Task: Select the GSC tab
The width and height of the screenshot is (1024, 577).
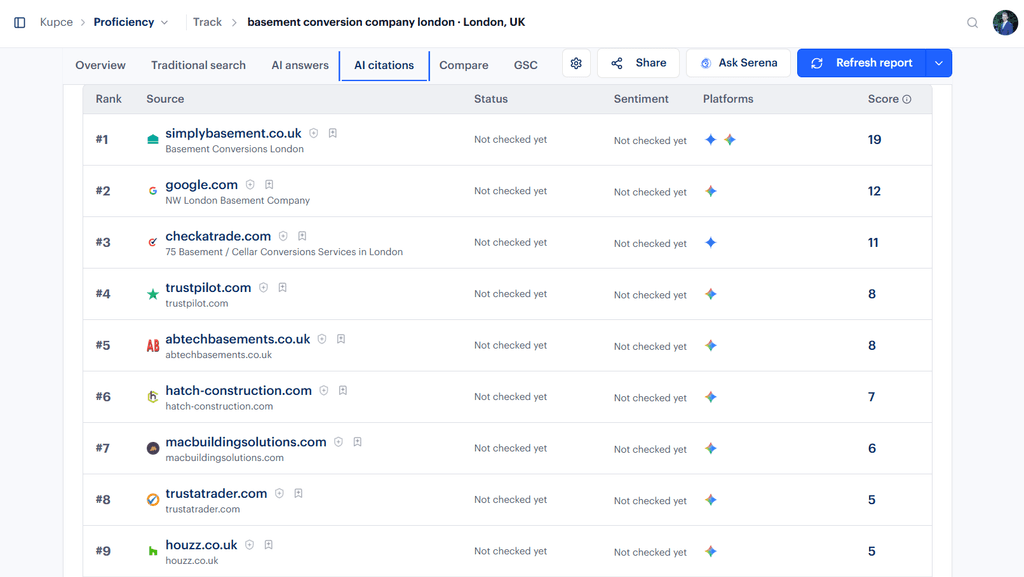Action: point(526,65)
